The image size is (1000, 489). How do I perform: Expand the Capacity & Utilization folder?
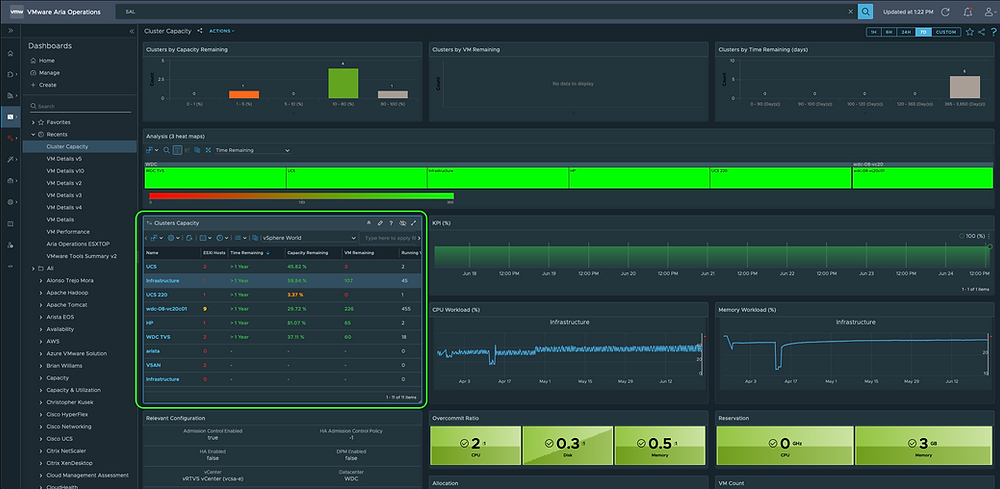tap(41, 390)
